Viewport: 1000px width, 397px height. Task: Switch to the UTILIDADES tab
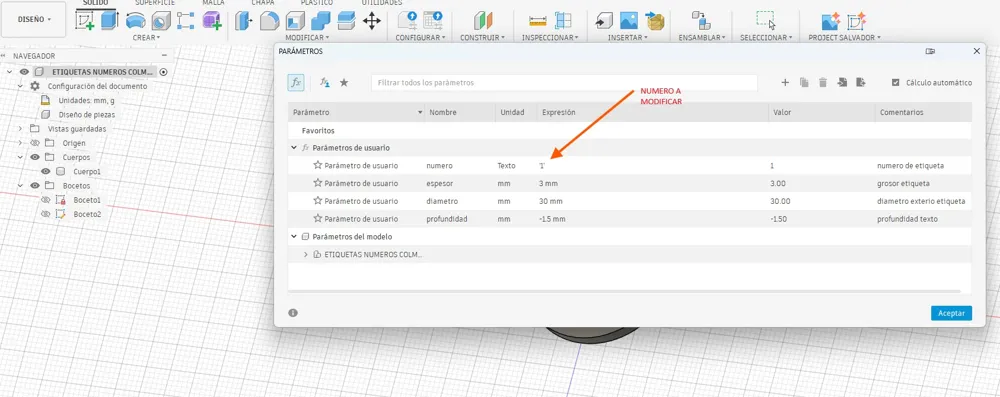(x=382, y=3)
